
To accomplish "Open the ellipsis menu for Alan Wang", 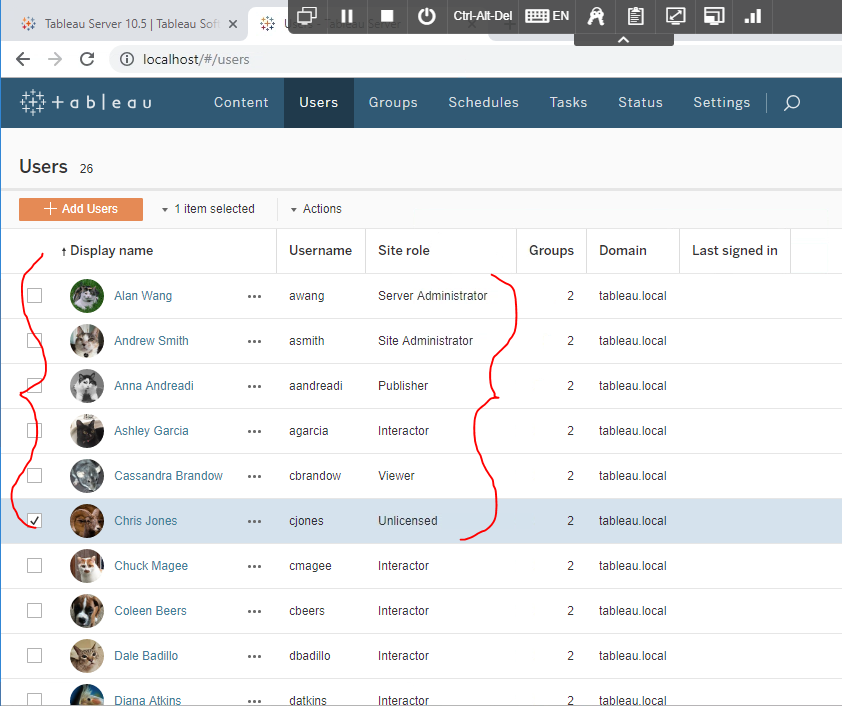I will pyautogui.click(x=255, y=296).
